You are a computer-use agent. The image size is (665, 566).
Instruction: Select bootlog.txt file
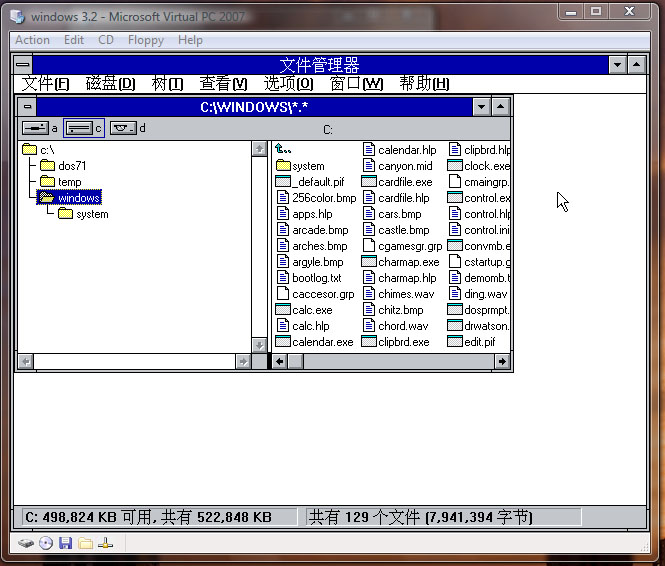309,278
